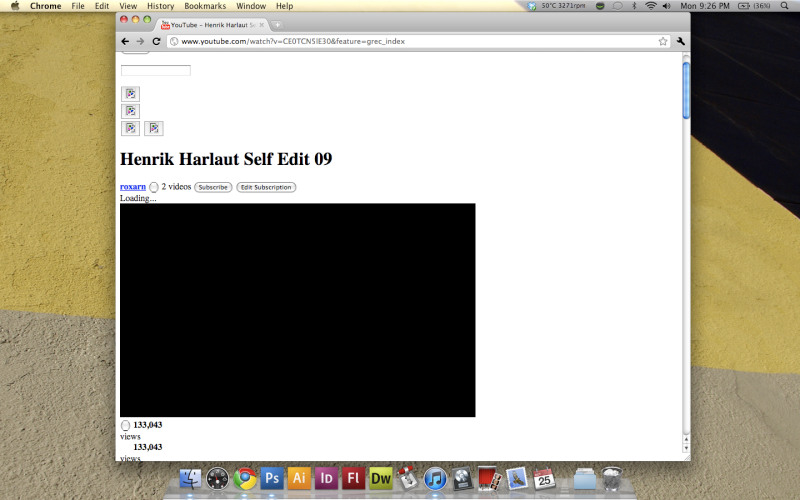Screen dimensions: 800x500
Task: Select the radio button next to roxarn
Action: coord(154,188)
